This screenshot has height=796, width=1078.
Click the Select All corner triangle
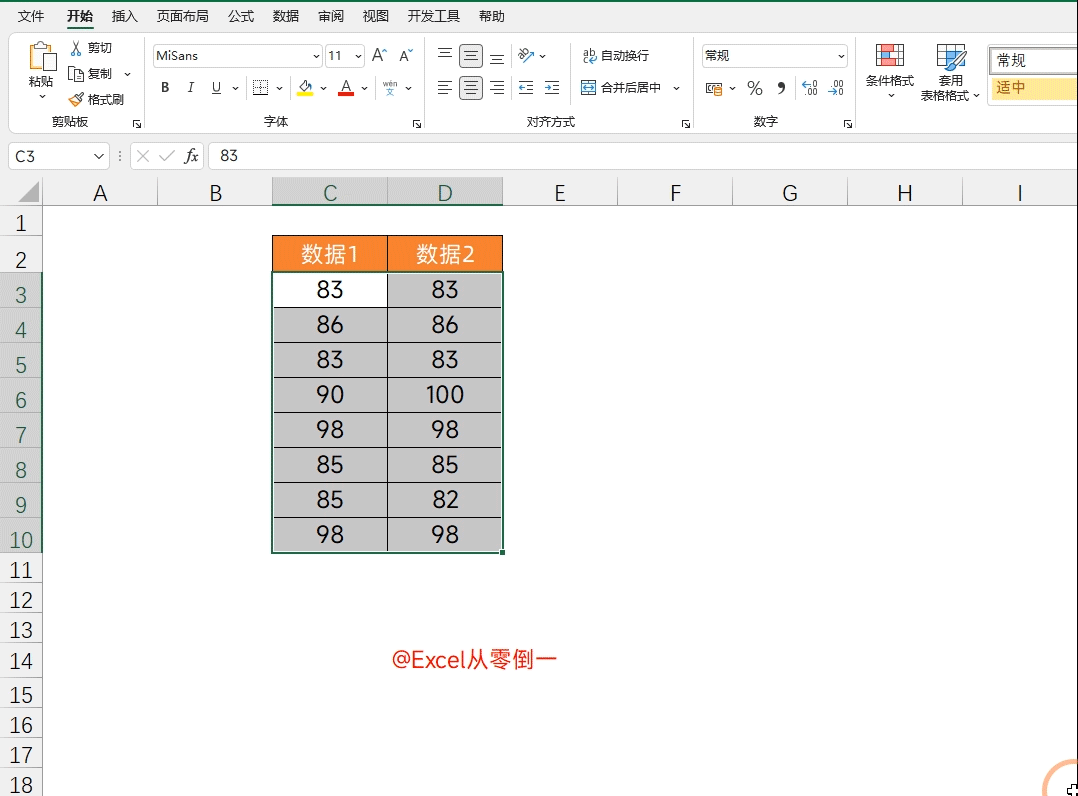pos(28,192)
